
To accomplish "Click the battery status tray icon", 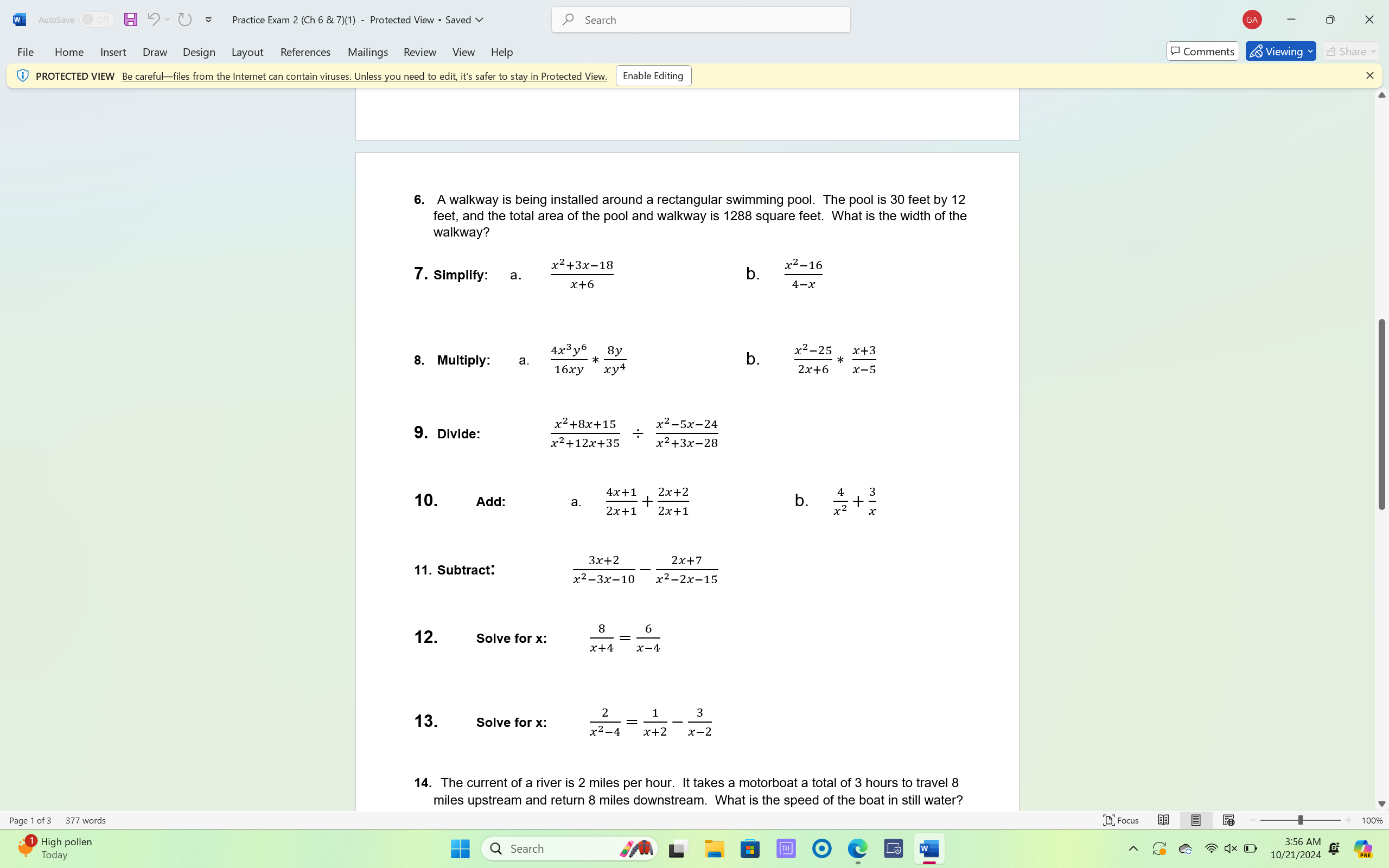I will (x=1250, y=848).
